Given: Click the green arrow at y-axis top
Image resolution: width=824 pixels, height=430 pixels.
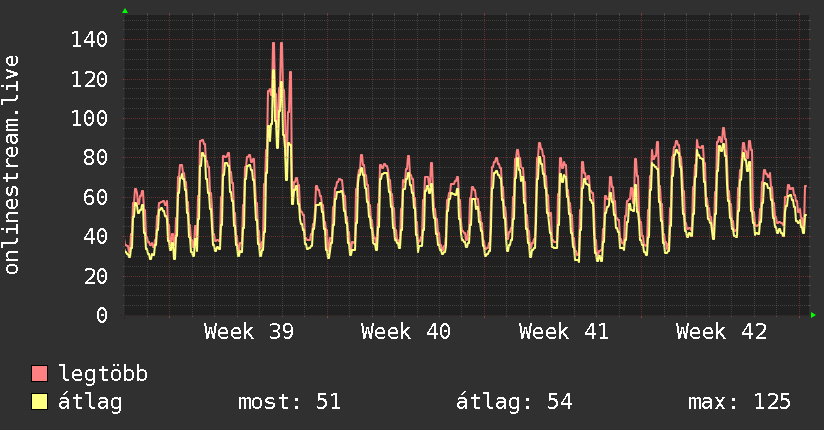Looking at the screenshot, I should pos(125,11).
